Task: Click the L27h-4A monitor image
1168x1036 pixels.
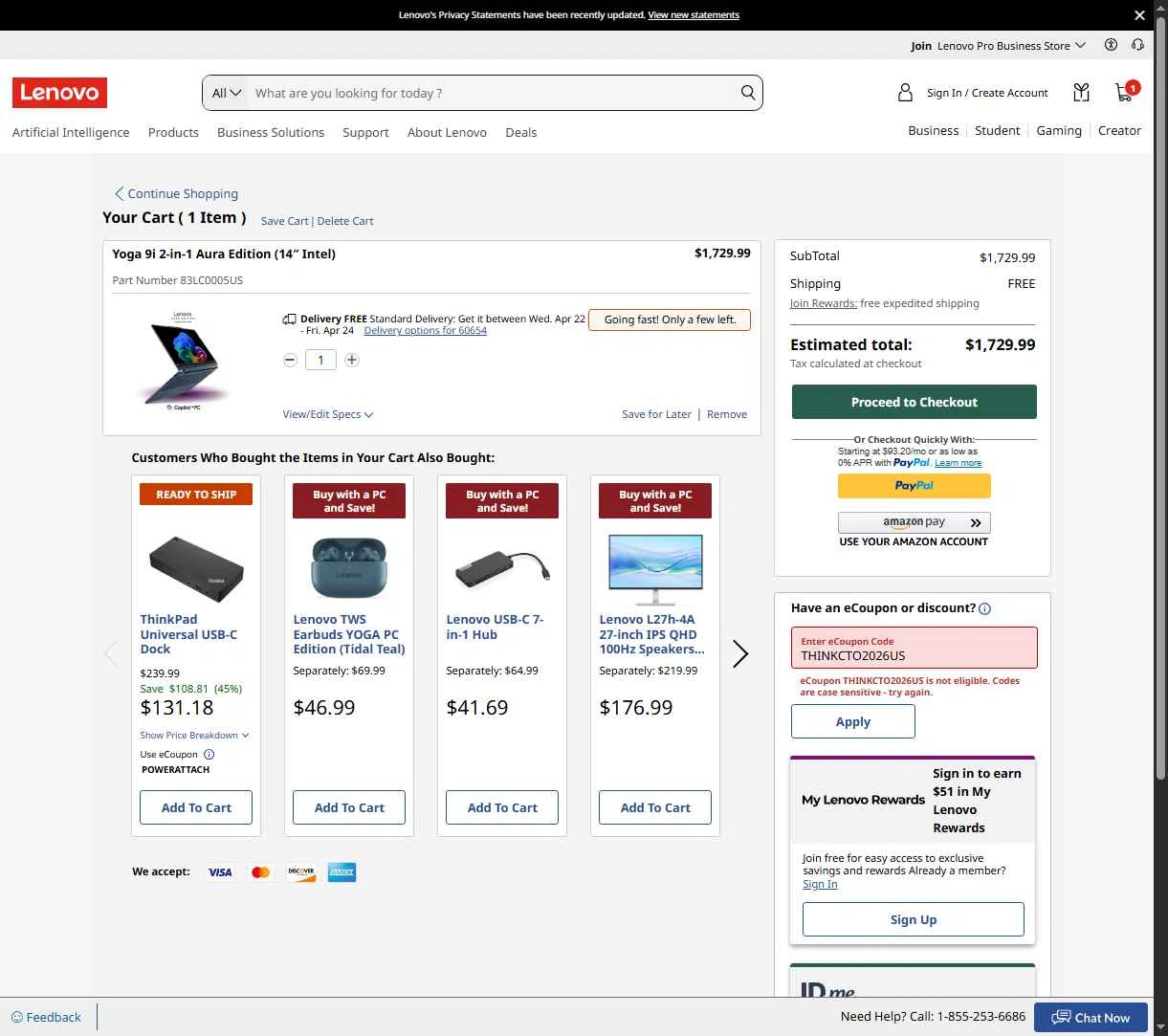Action: pyautogui.click(x=655, y=569)
